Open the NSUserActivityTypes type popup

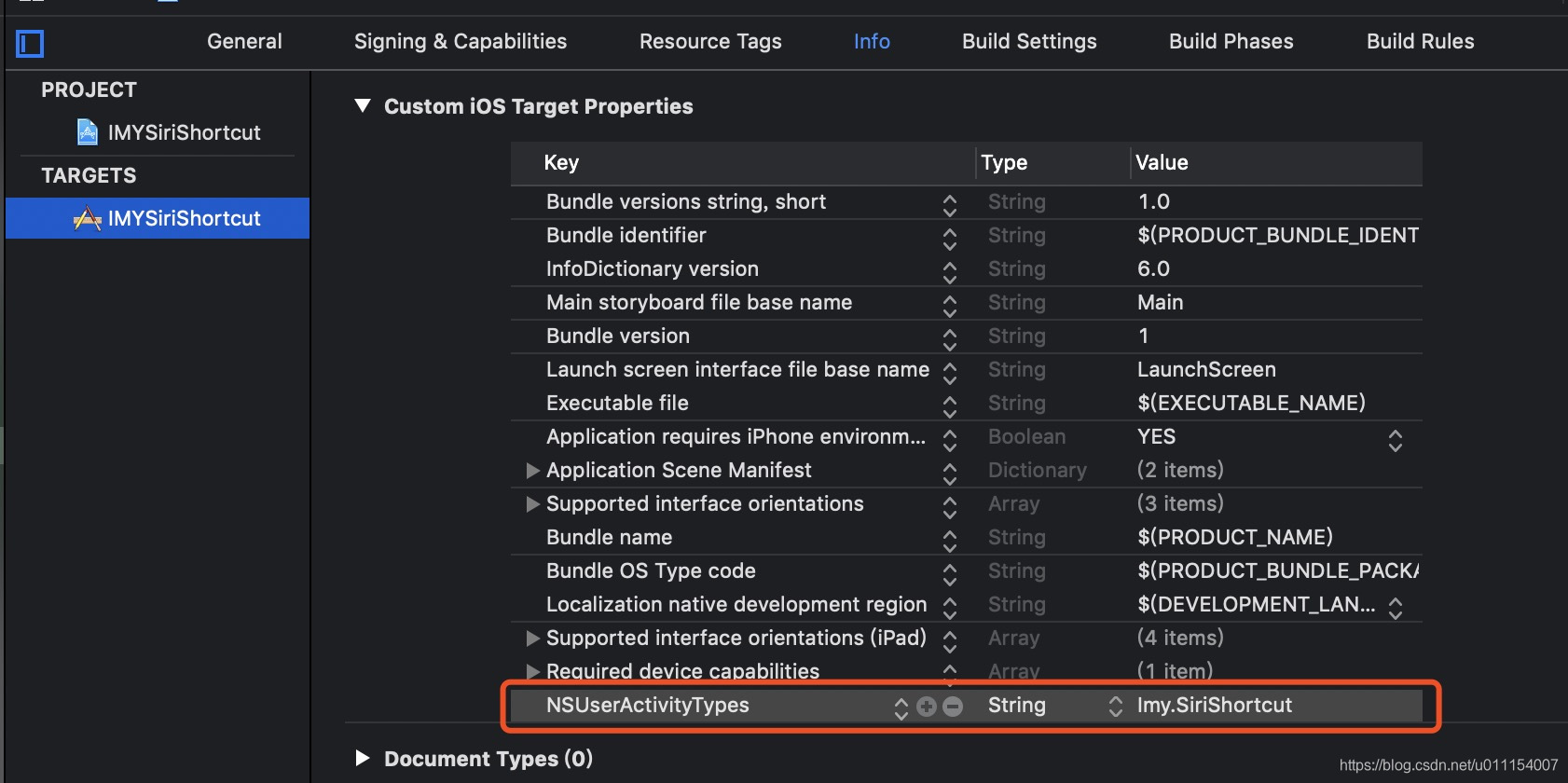(1115, 707)
